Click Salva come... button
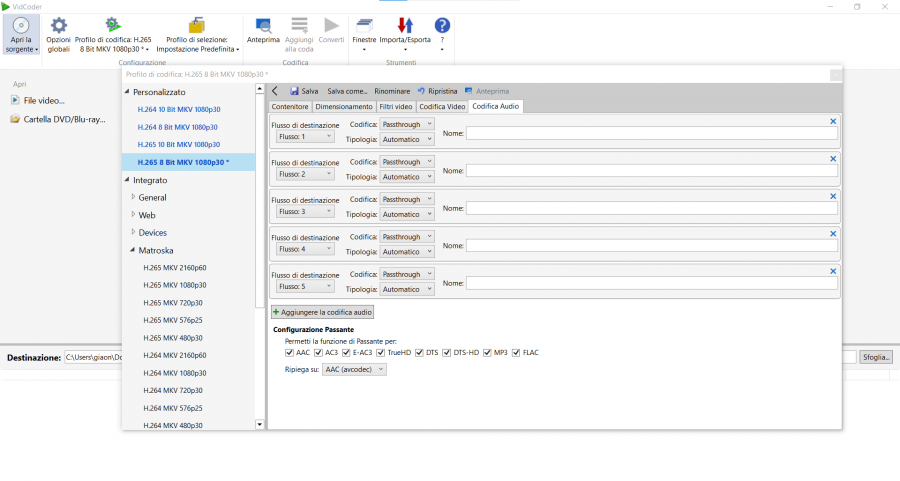 click(x=347, y=91)
